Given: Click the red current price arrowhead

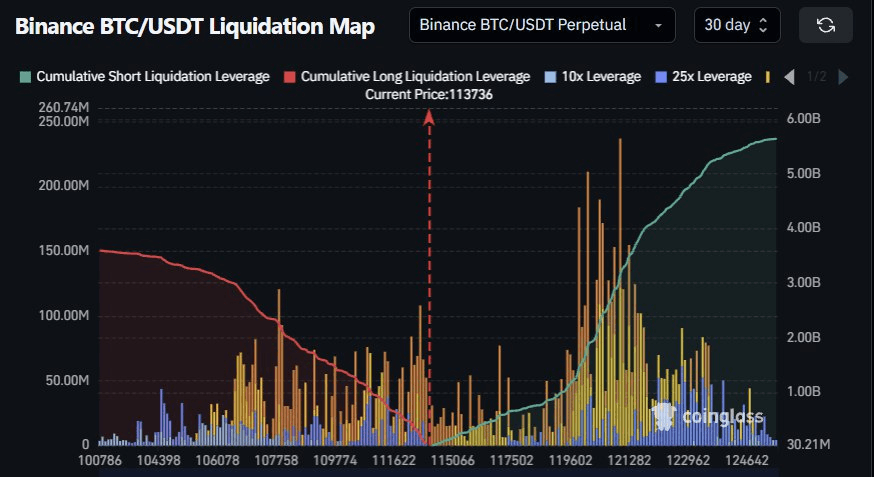Looking at the screenshot, I should tap(429, 117).
